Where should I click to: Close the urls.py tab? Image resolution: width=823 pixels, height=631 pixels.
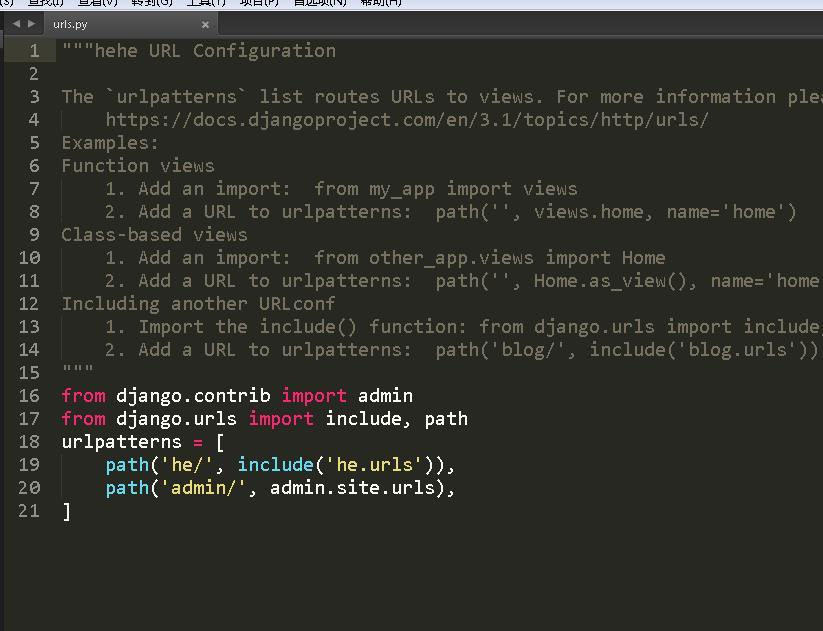click(205, 25)
